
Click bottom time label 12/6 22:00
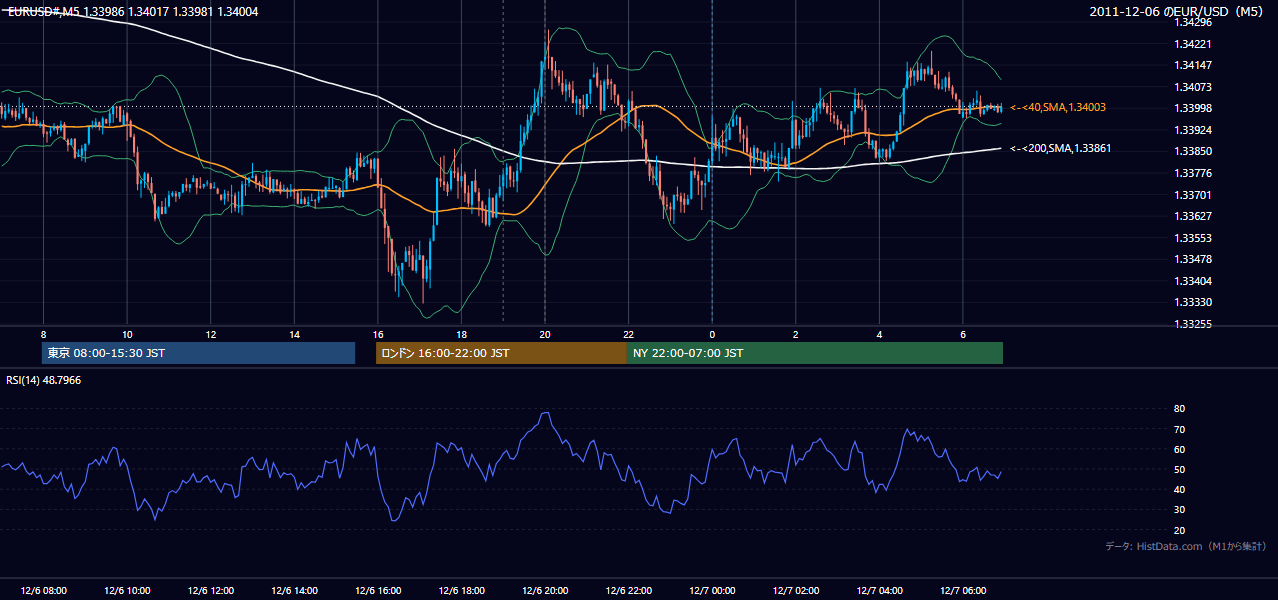pyautogui.click(x=628, y=591)
